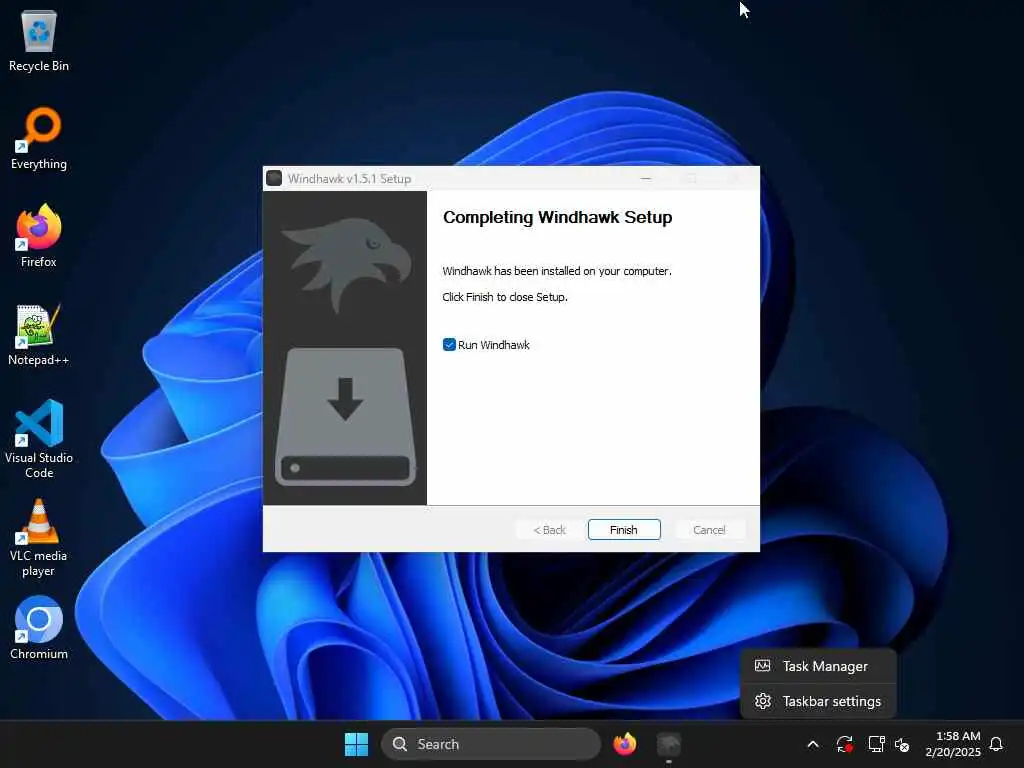Click Finish to close Setup

coord(624,530)
